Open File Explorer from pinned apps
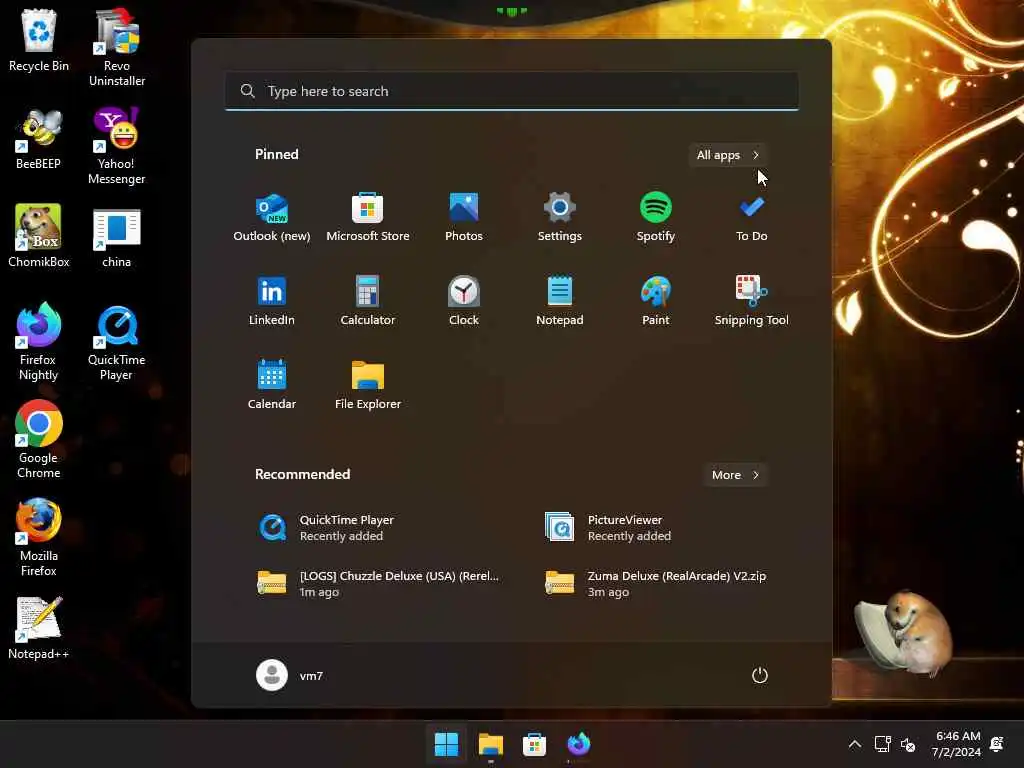This screenshot has height=768, width=1024. [368, 385]
